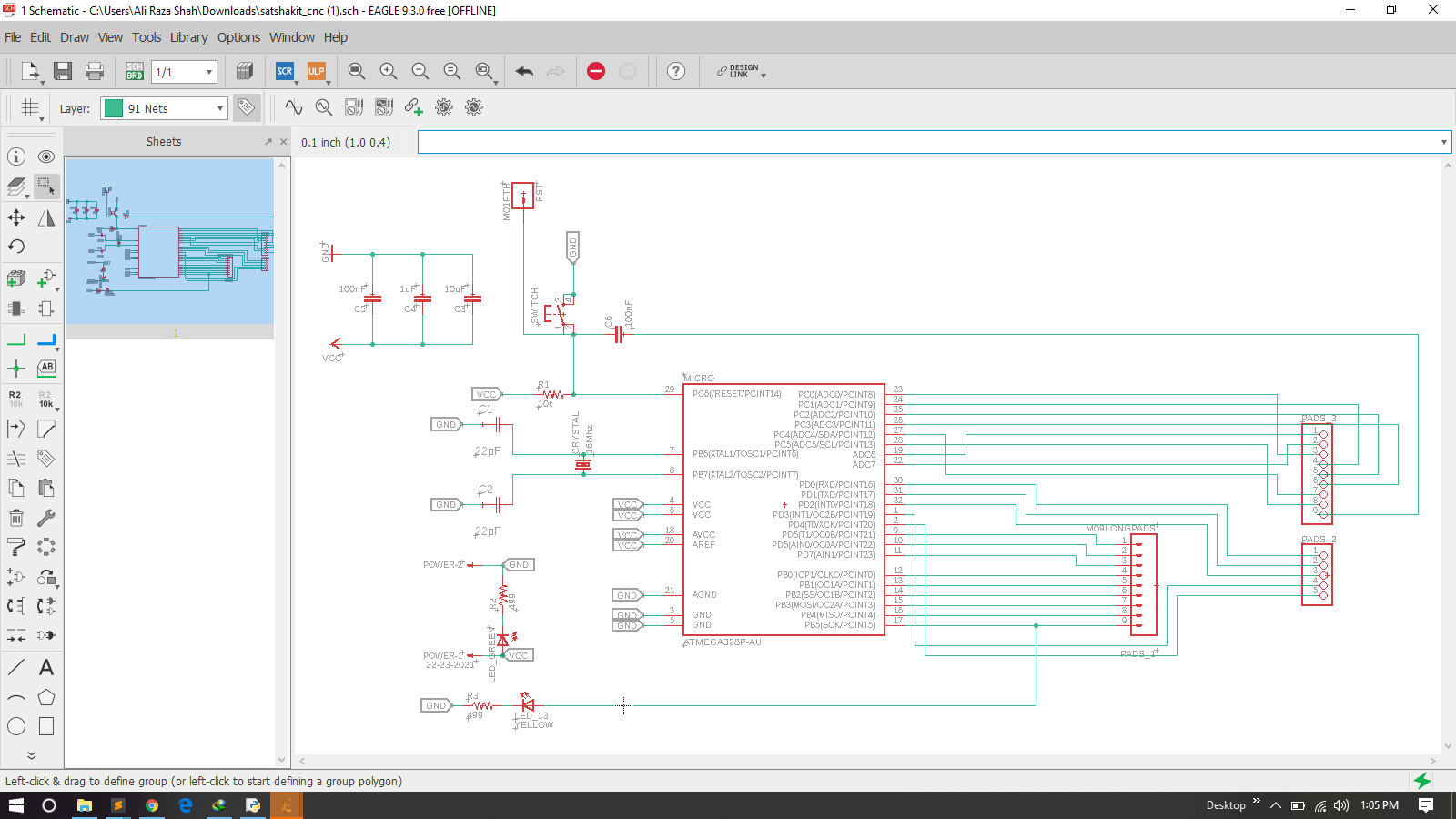Use the Junction dot tool

click(x=16, y=369)
